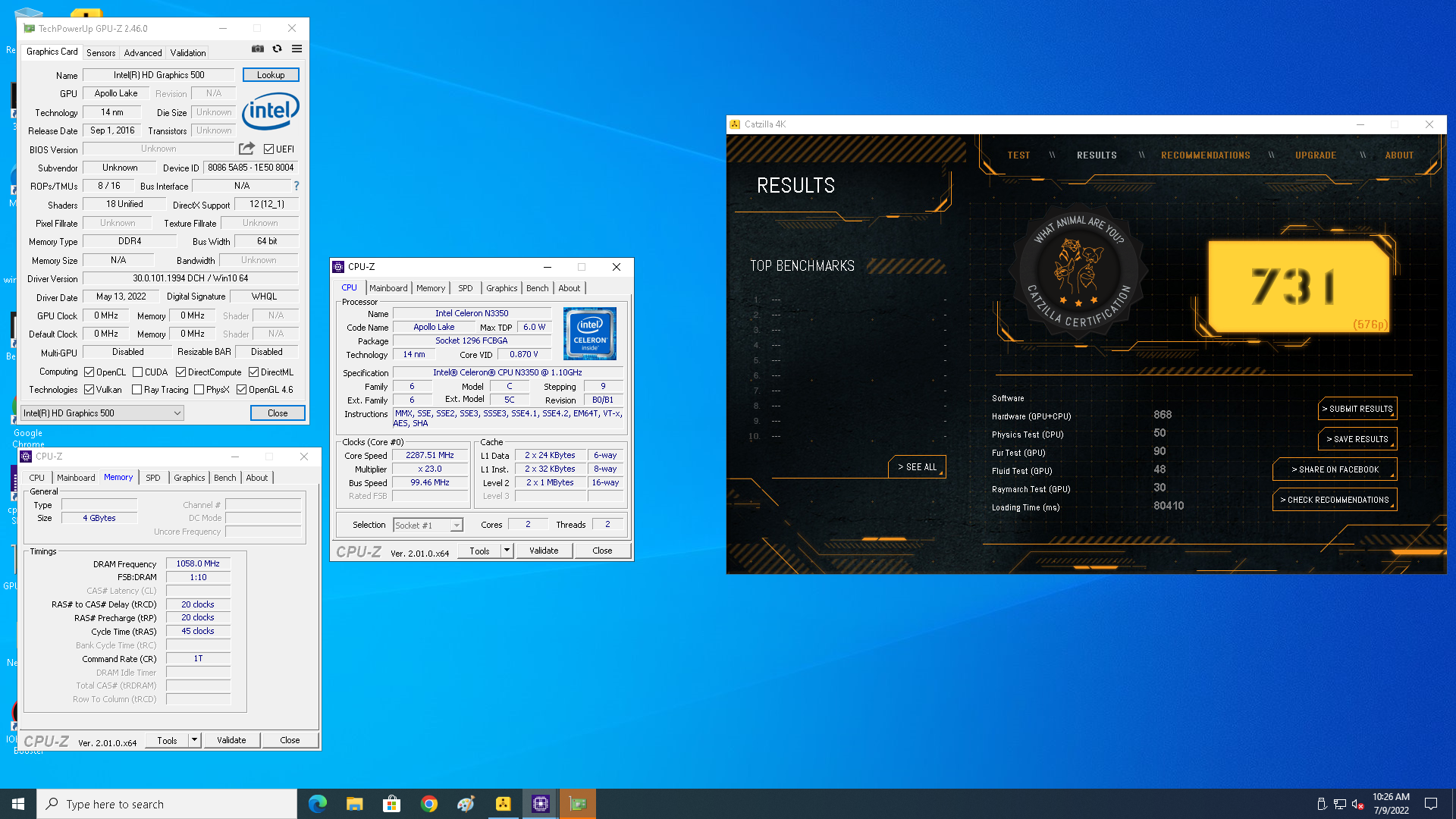Click the Intel Celeron inside logo in CPU-Z
The width and height of the screenshot is (1456, 819).
pos(590,334)
